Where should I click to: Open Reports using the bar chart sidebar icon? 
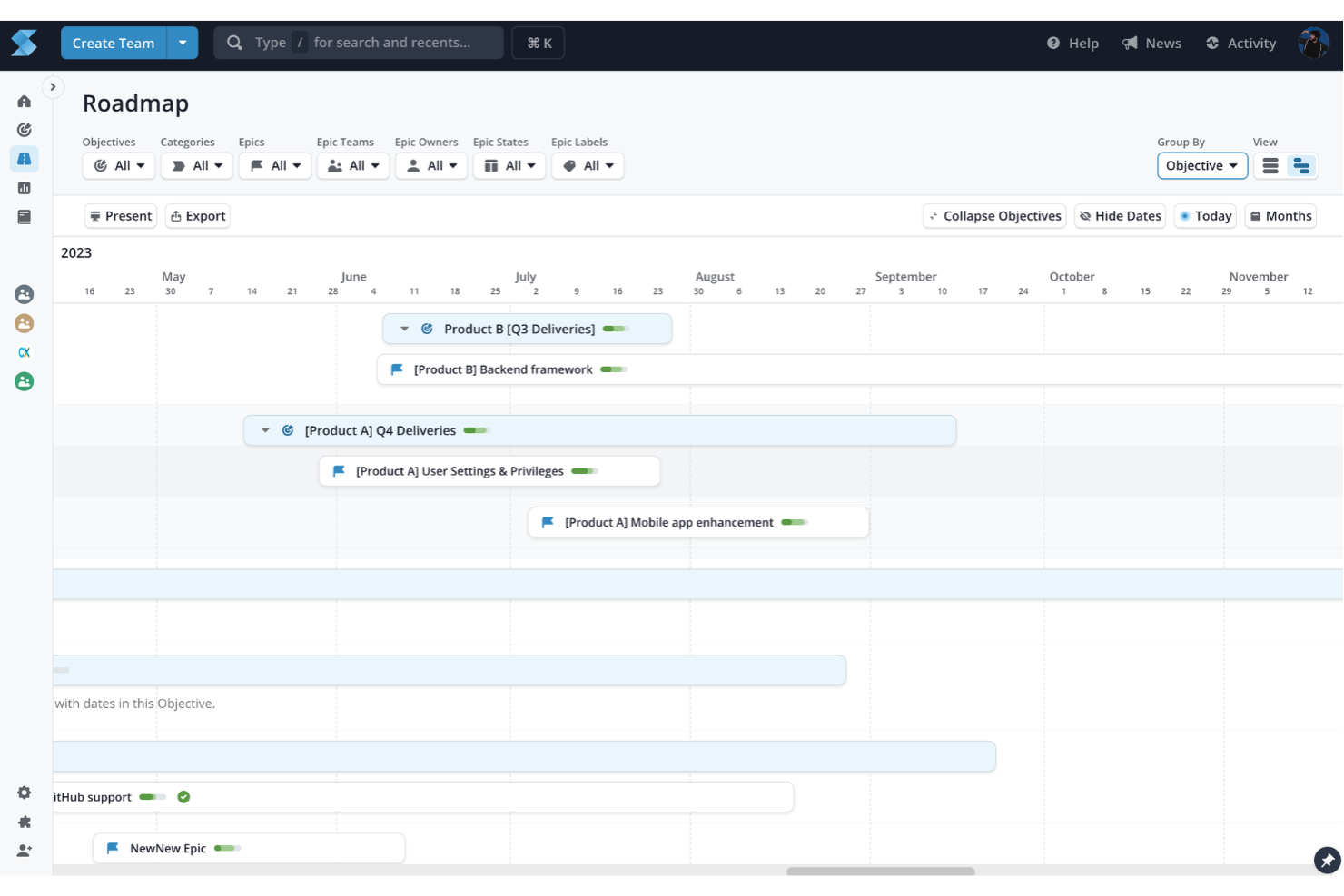(24, 188)
